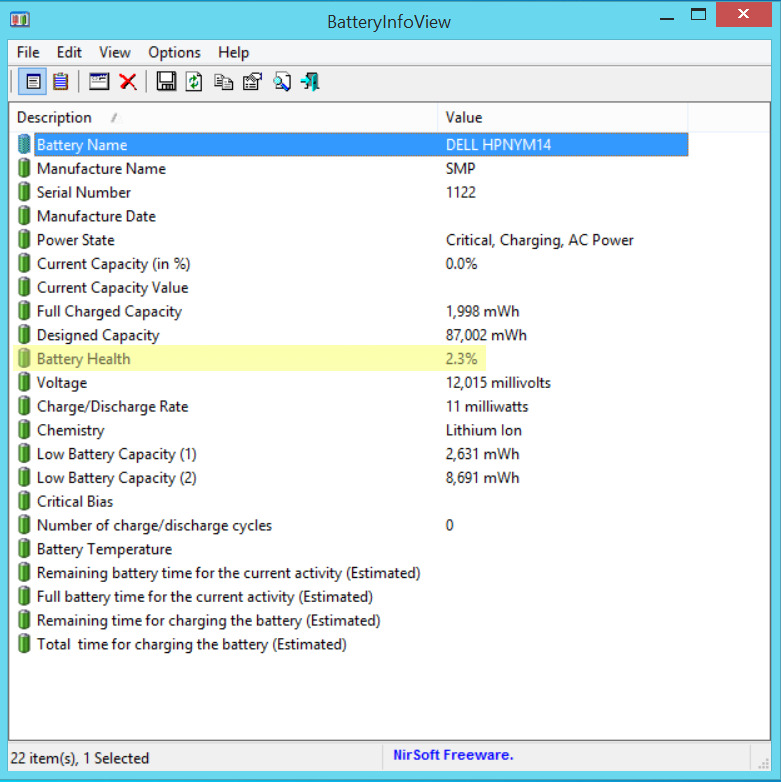
Task: Open the Edit menu
Action: coord(69,52)
